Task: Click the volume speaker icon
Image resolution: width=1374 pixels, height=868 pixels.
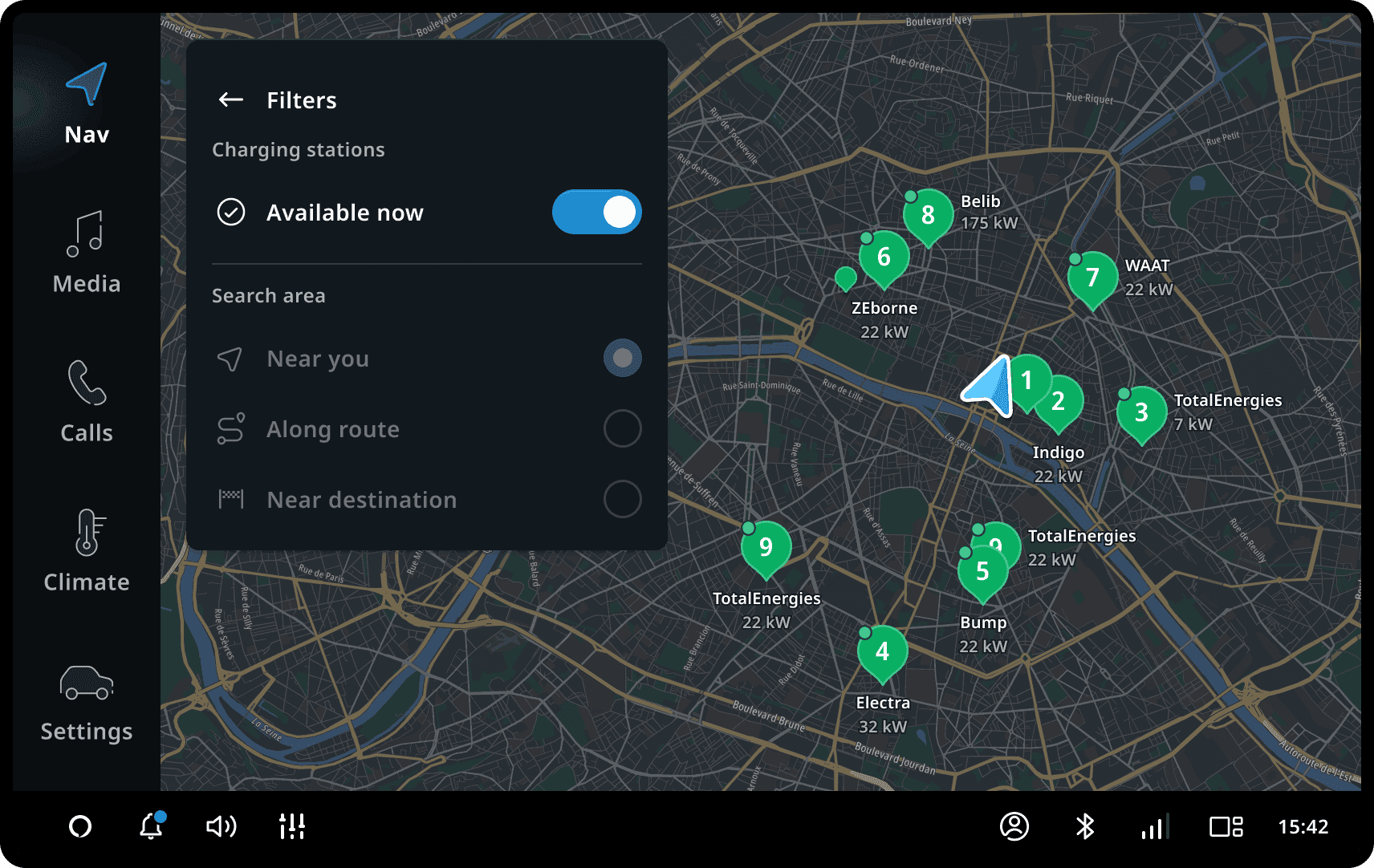Action: 221,826
